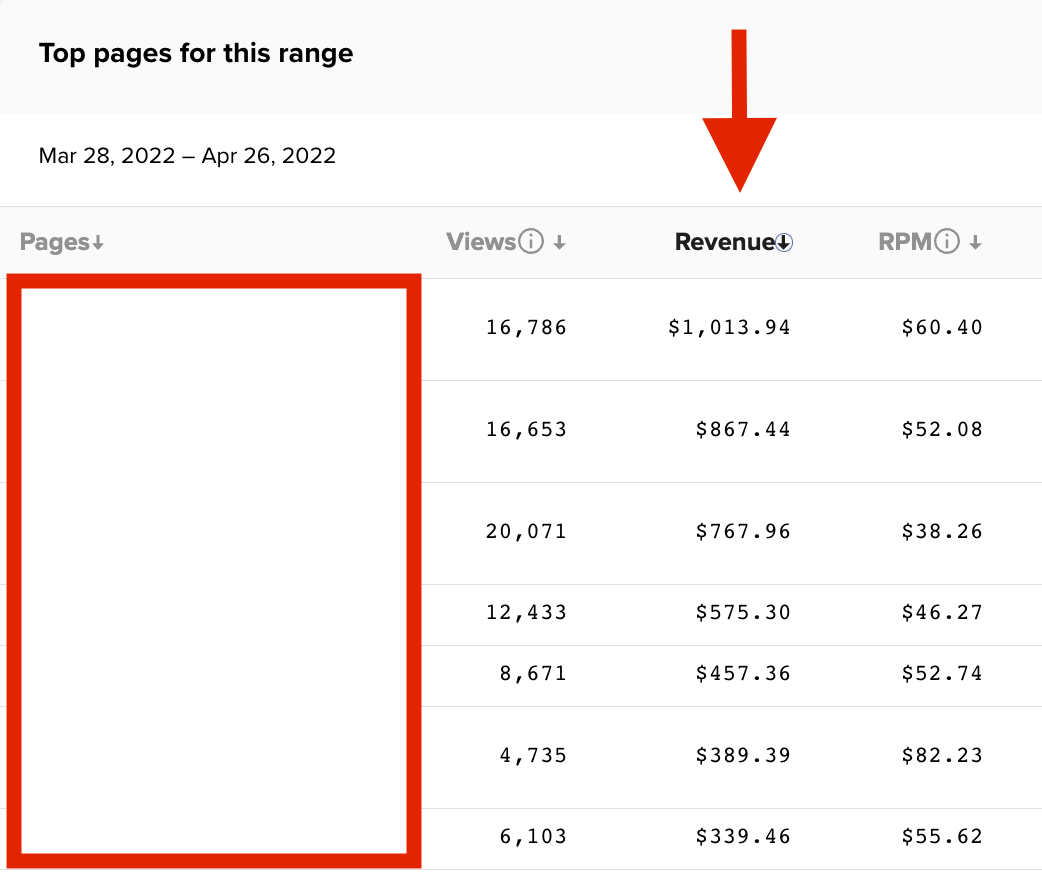
Task: Click the RPM column header label
Action: pyautogui.click(x=905, y=241)
